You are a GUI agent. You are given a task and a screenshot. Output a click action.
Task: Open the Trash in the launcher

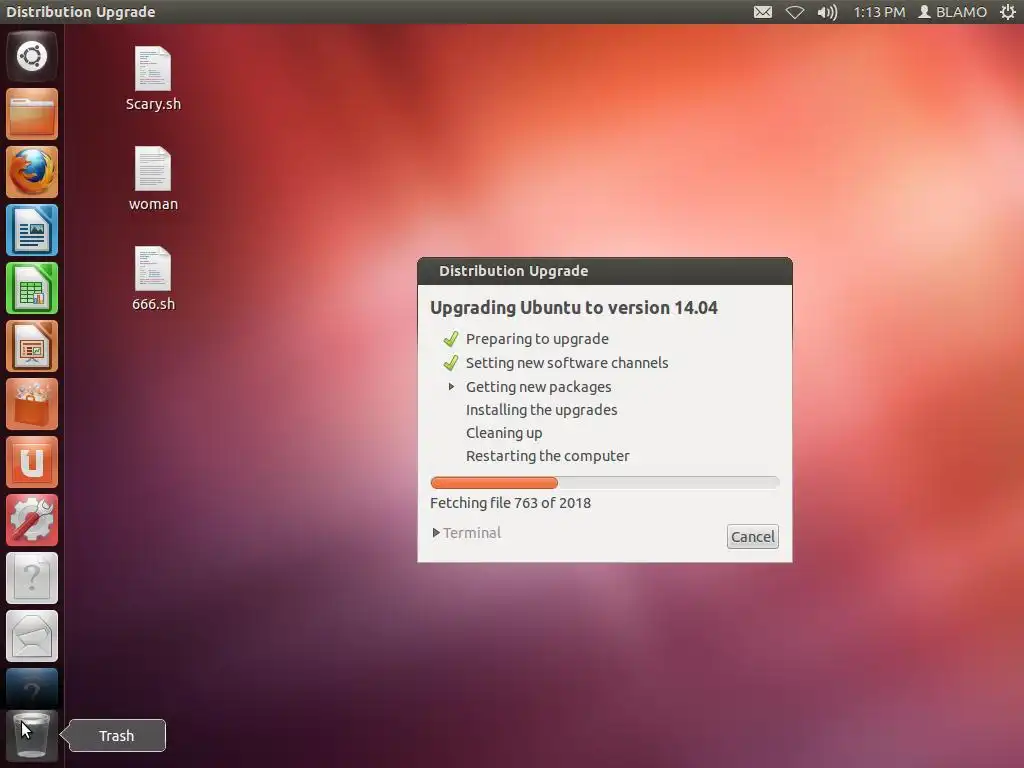32,736
